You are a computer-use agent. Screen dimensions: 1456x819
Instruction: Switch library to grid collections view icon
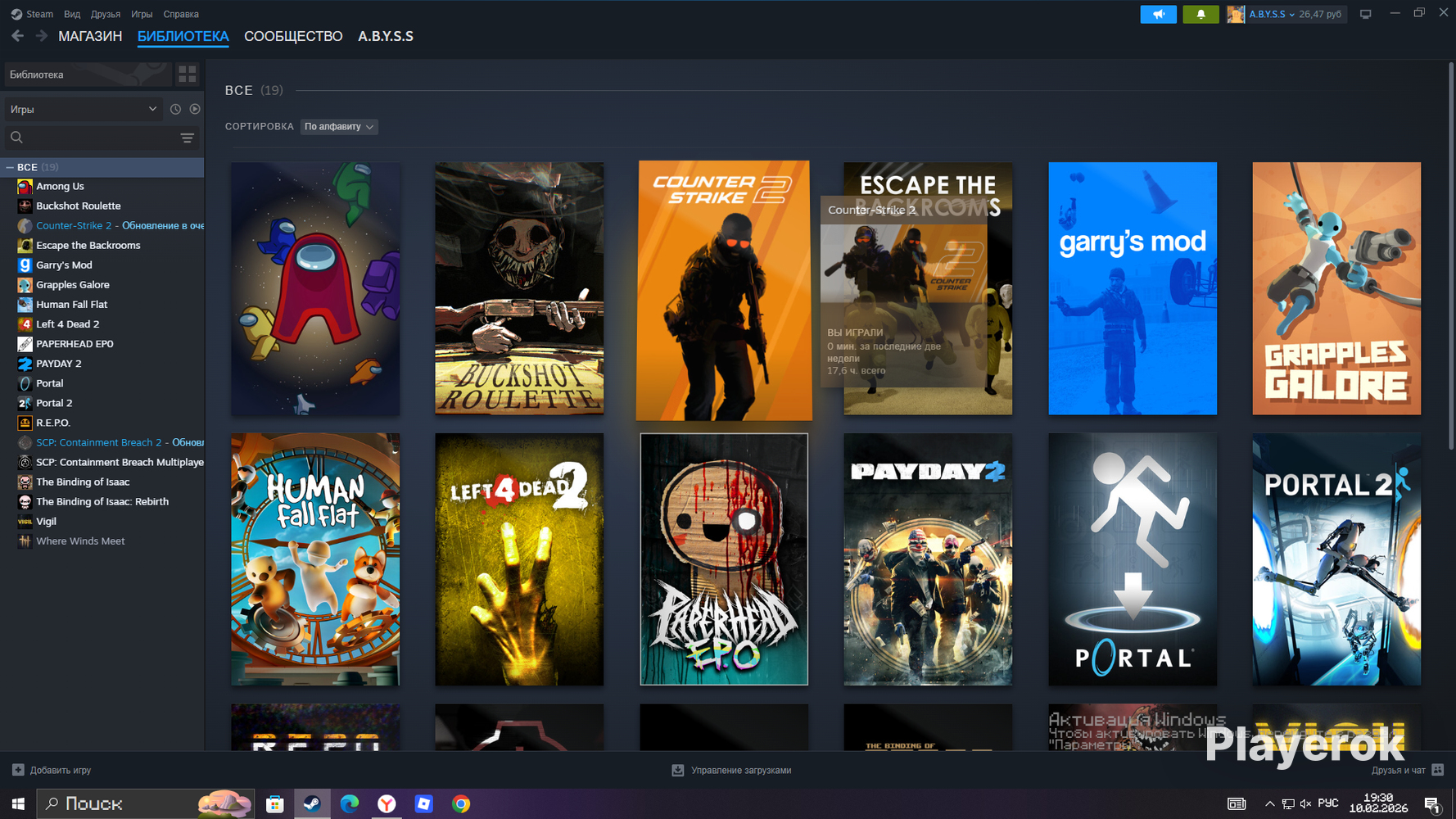[x=188, y=75]
